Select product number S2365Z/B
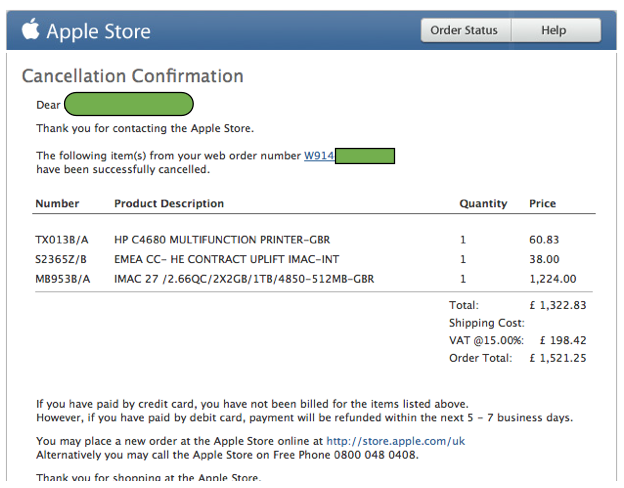624x488 pixels. tap(60, 260)
